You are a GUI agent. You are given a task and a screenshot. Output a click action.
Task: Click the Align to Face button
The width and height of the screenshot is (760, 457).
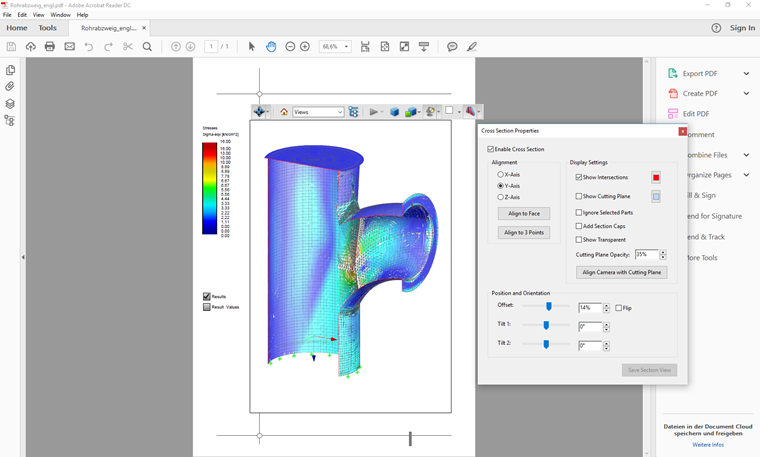(x=524, y=214)
